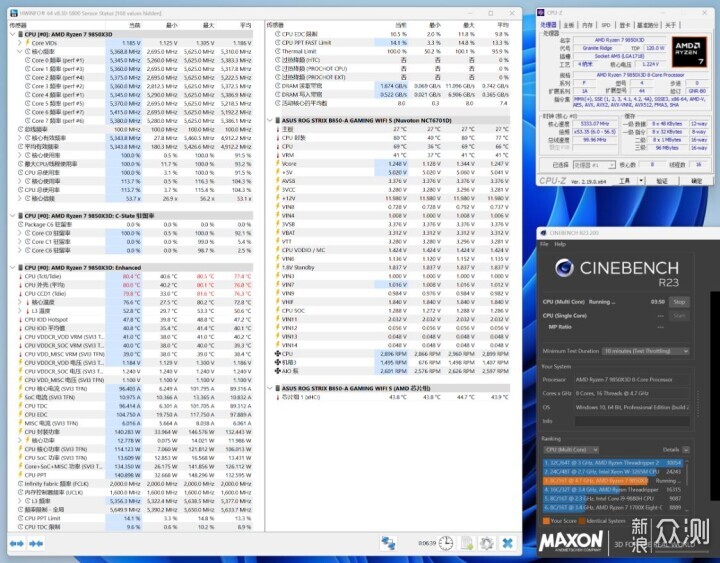Click Start for CPU Single Core
Screen dimensions: 720x563
click(x=679, y=315)
